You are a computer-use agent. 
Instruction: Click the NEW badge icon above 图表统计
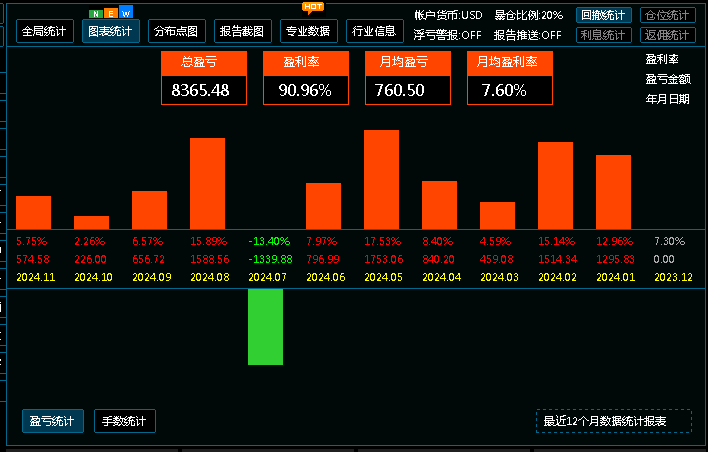click(110, 13)
